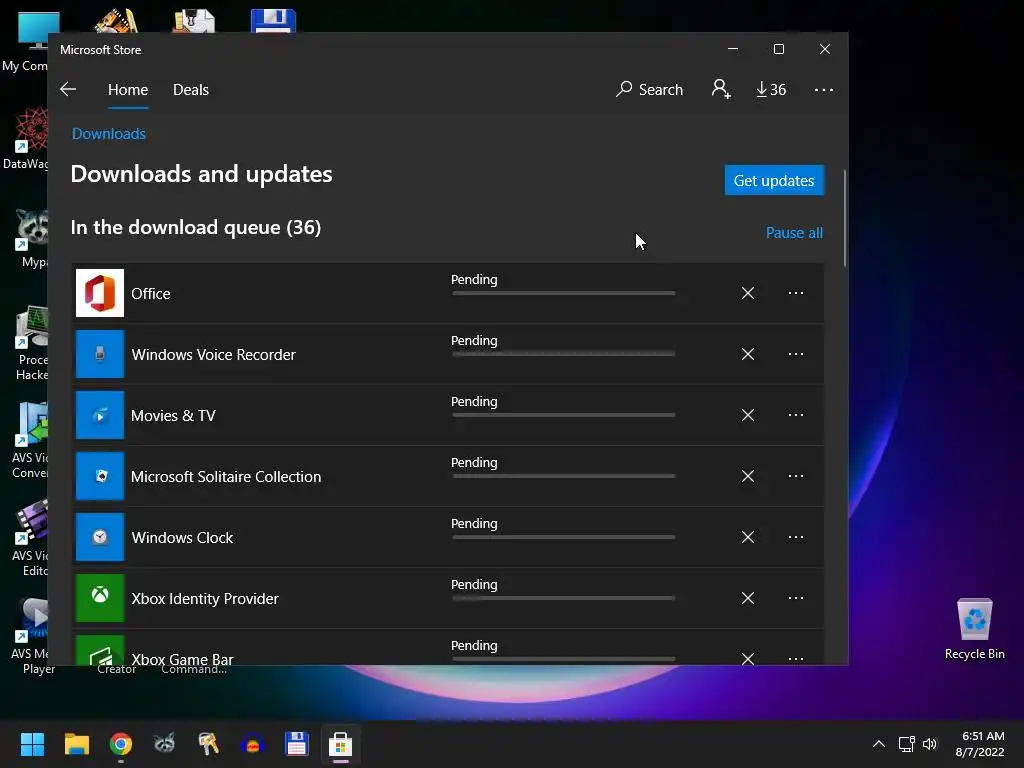Open more options for Microsoft Solitaire Collection
This screenshot has width=1024, height=768.
tap(795, 476)
